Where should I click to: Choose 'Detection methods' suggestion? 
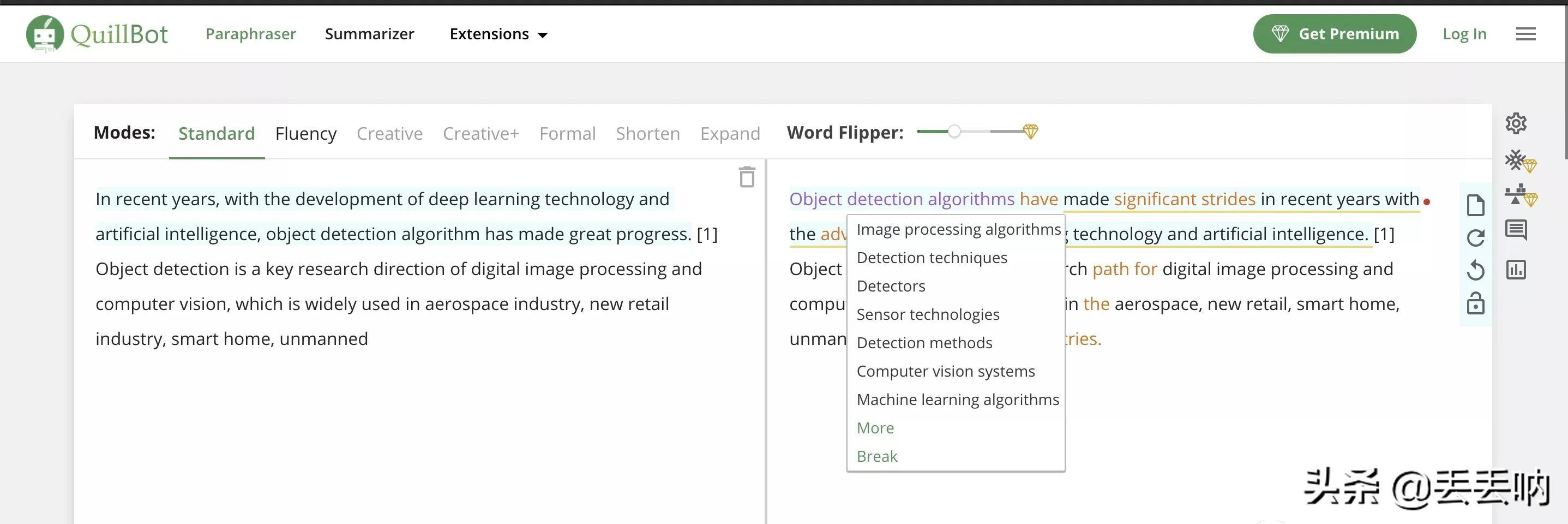pos(956,343)
